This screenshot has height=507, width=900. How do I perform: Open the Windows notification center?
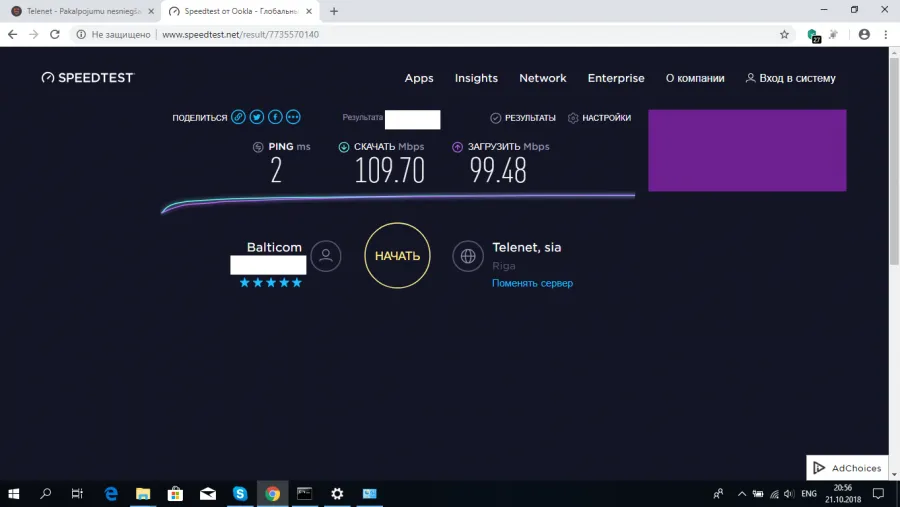[x=878, y=494]
